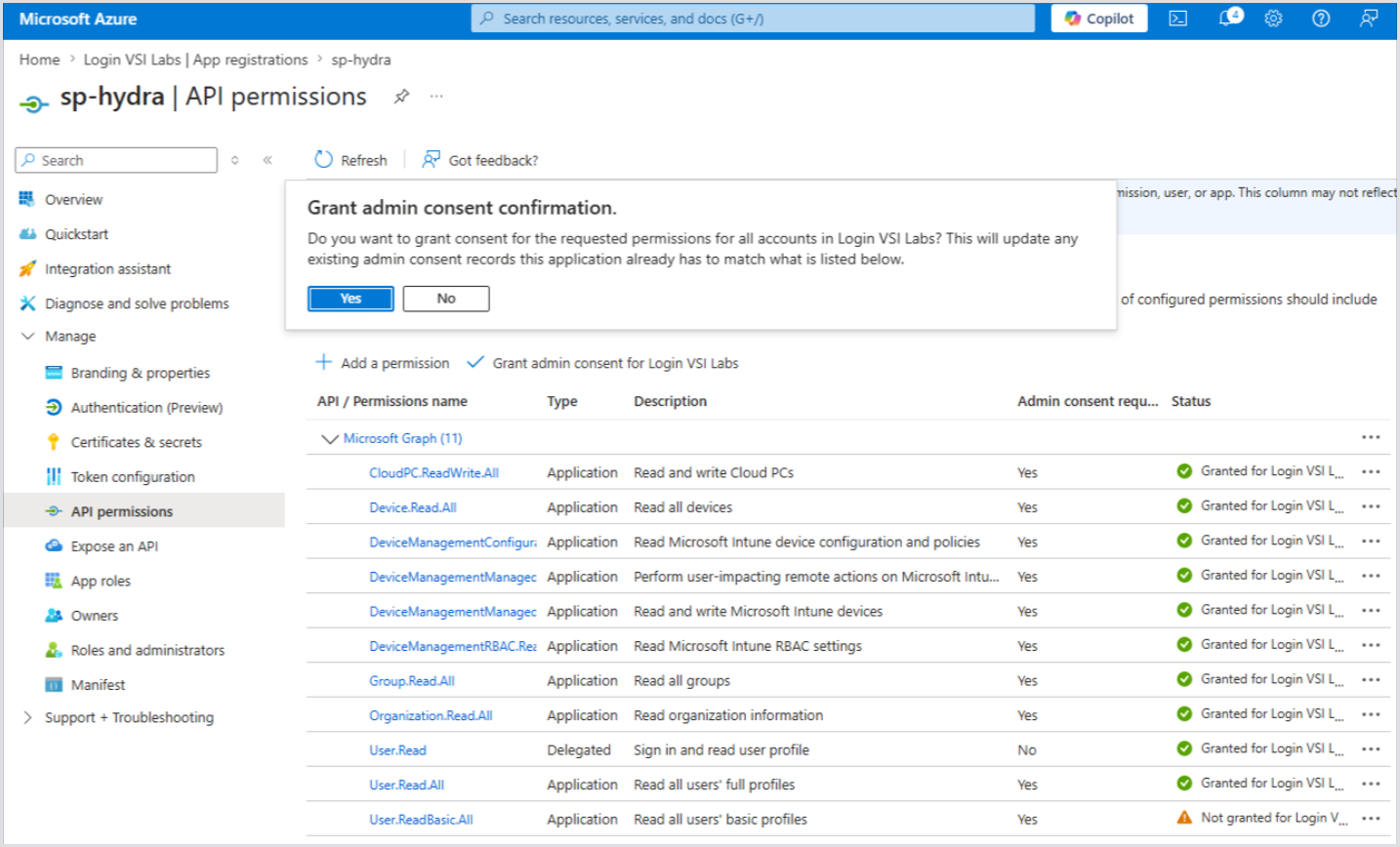This screenshot has height=847, width=1400.
Task: Open App roles
Action: (101, 581)
